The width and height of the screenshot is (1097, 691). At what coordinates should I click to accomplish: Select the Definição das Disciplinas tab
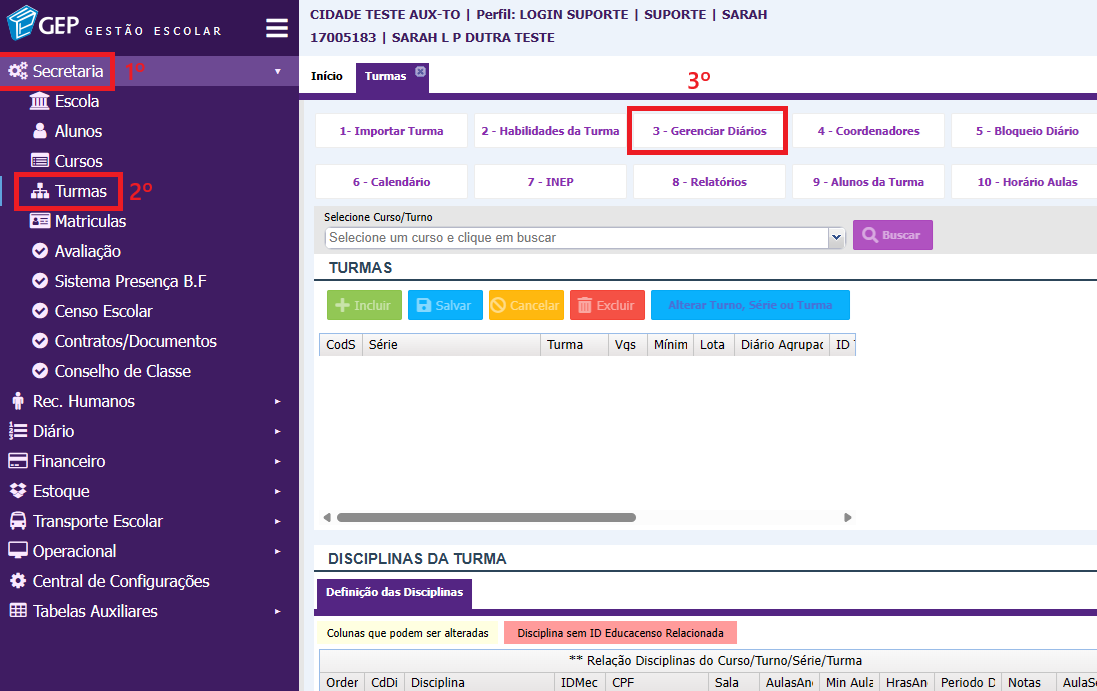coord(394,592)
